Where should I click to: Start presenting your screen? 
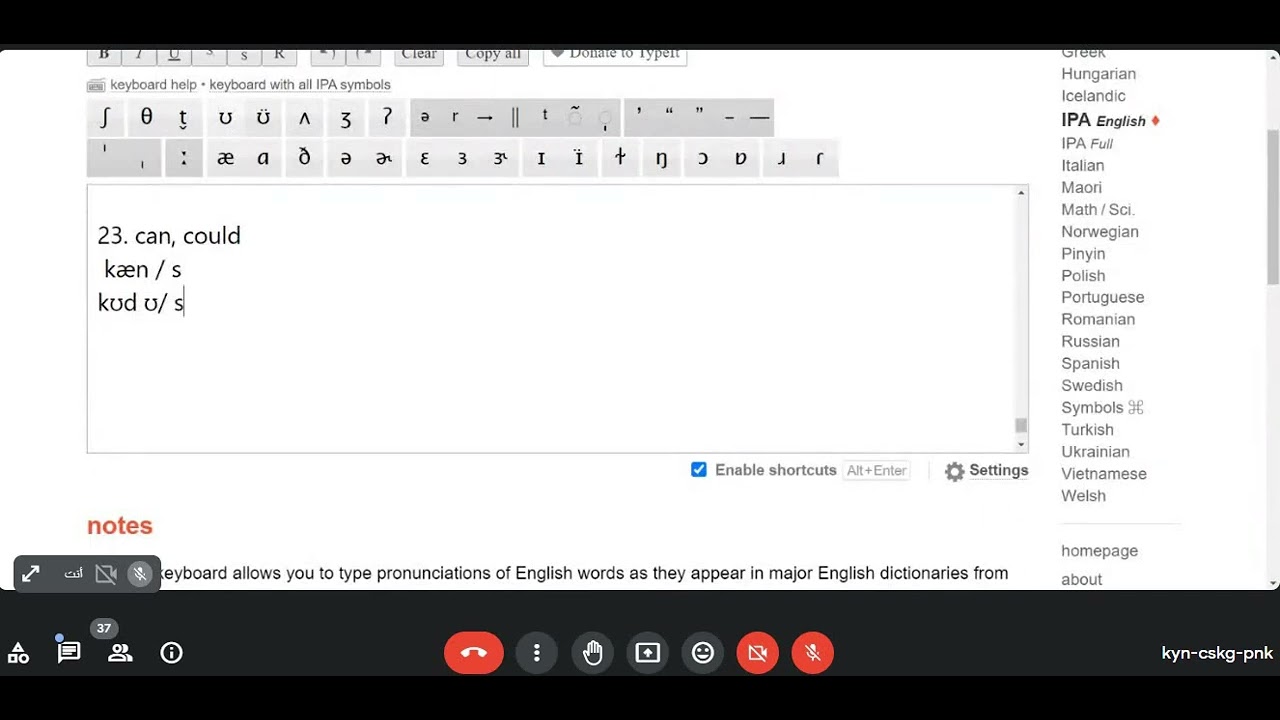[648, 653]
